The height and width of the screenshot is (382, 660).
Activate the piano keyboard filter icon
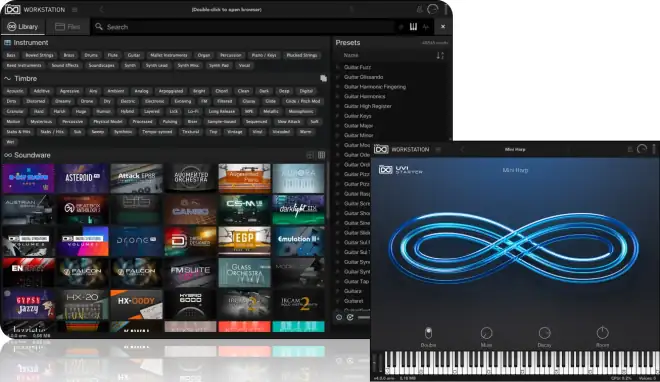pos(413,27)
